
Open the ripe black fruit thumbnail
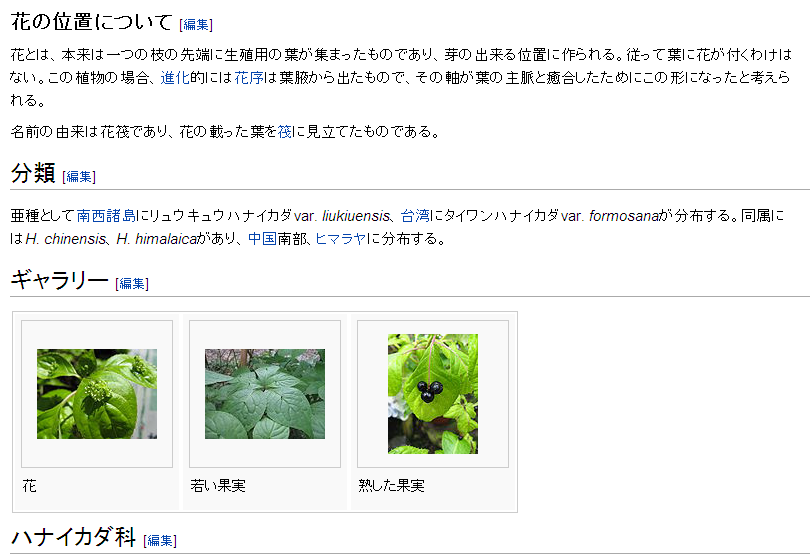tap(433, 394)
